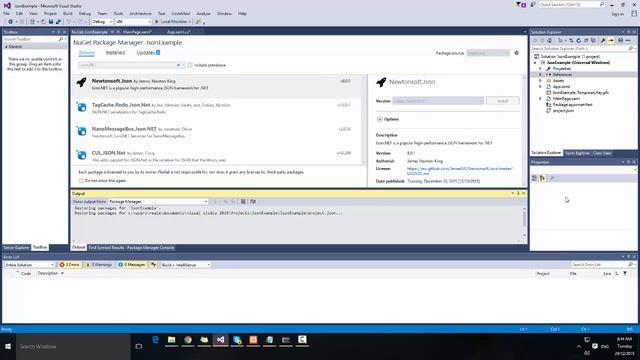Expand the Properties node in Solution Explorer
Image resolution: width=640 pixels, height=360 pixels.
[540, 69]
